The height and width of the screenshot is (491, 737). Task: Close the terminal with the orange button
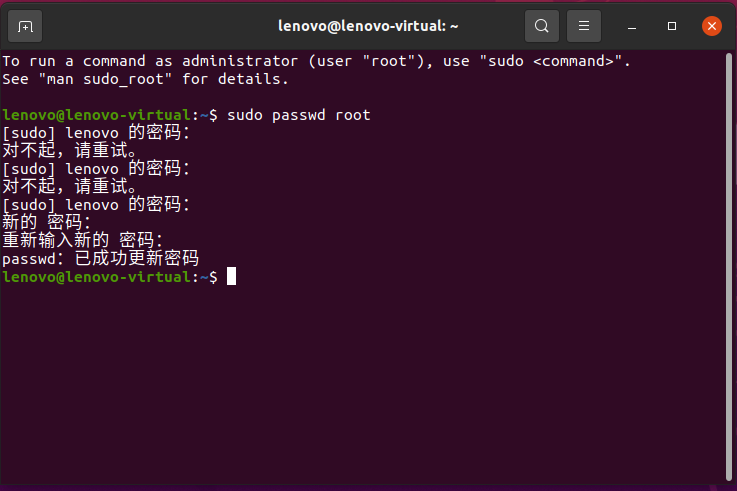pyautogui.click(x=712, y=26)
